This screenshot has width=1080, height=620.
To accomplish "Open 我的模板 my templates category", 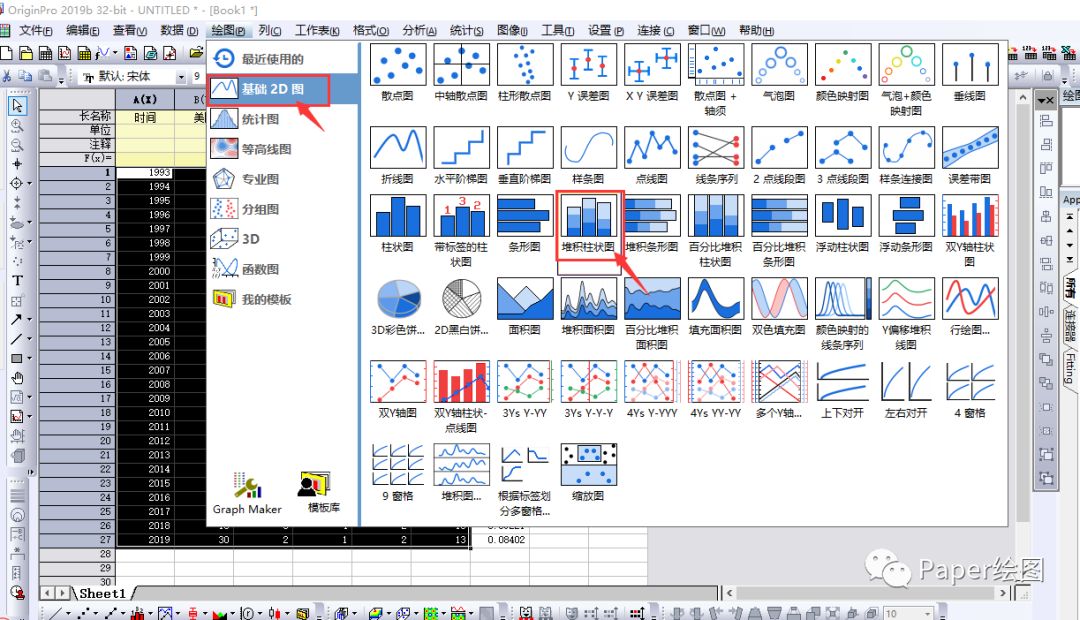I will (x=282, y=299).
